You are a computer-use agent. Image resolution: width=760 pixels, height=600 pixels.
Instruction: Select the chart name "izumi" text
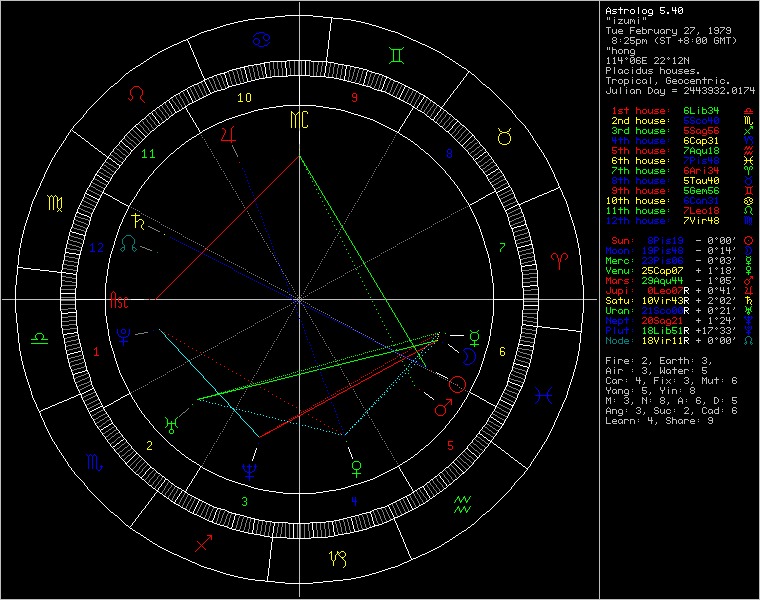pyautogui.click(x=626, y=21)
